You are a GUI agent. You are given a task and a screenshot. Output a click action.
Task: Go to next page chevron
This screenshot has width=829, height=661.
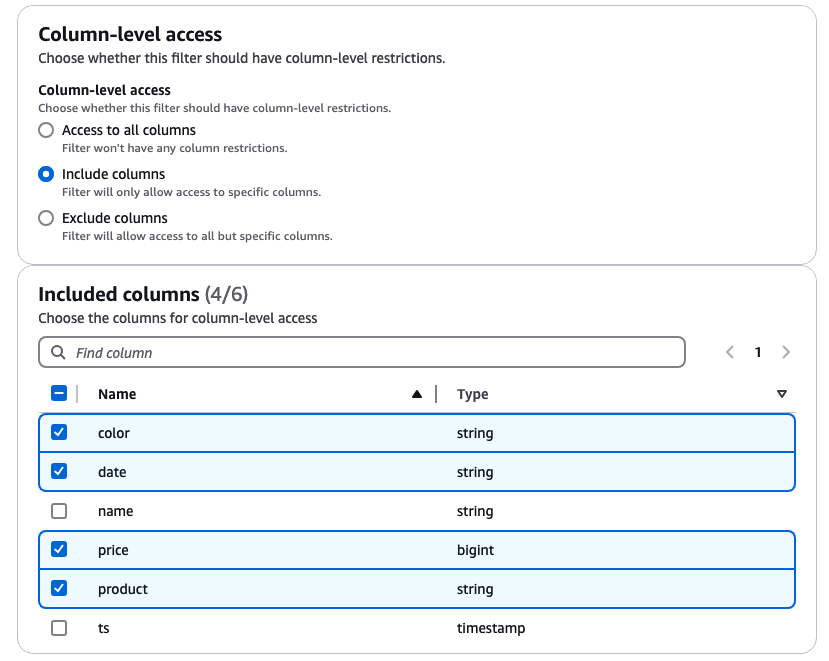[x=786, y=352]
